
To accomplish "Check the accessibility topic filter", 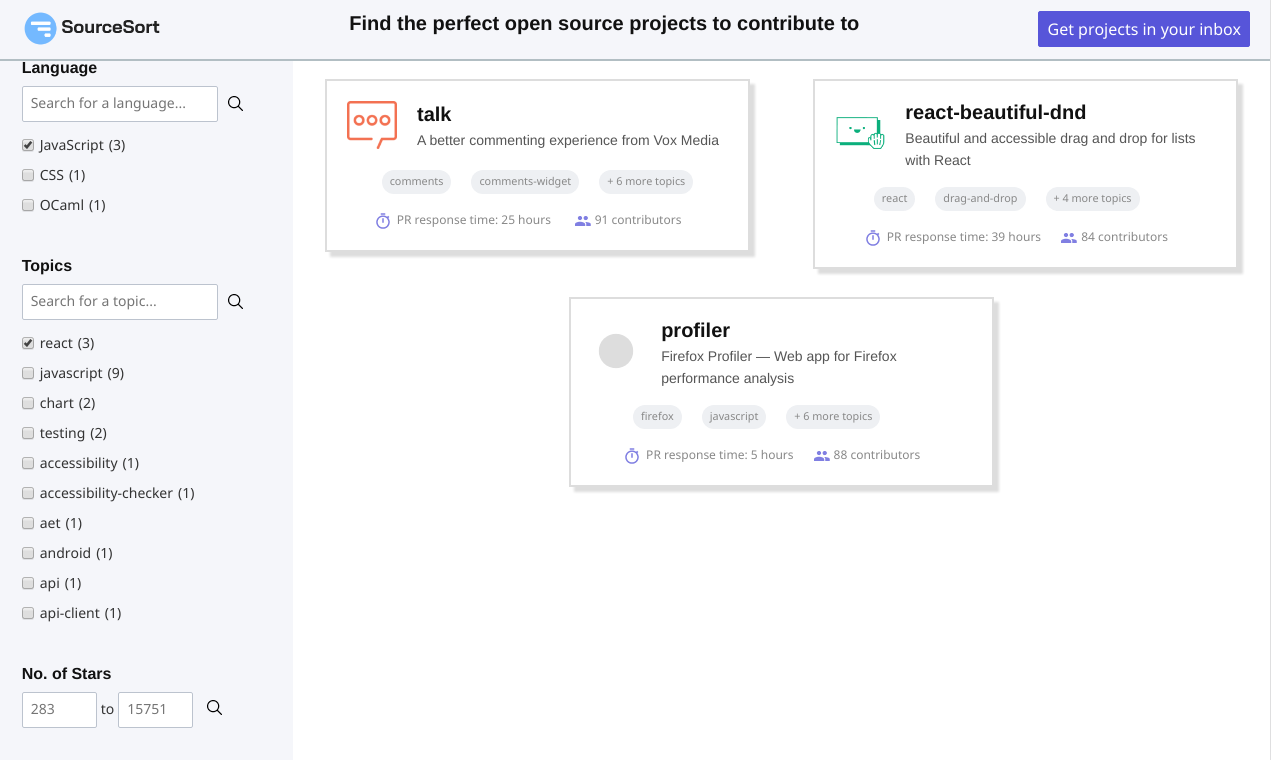I will click(x=28, y=463).
